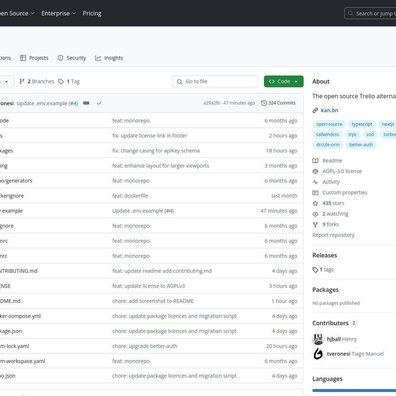Click tveronesi contributor avatar
The height and width of the screenshot is (396, 396).
click(318, 354)
